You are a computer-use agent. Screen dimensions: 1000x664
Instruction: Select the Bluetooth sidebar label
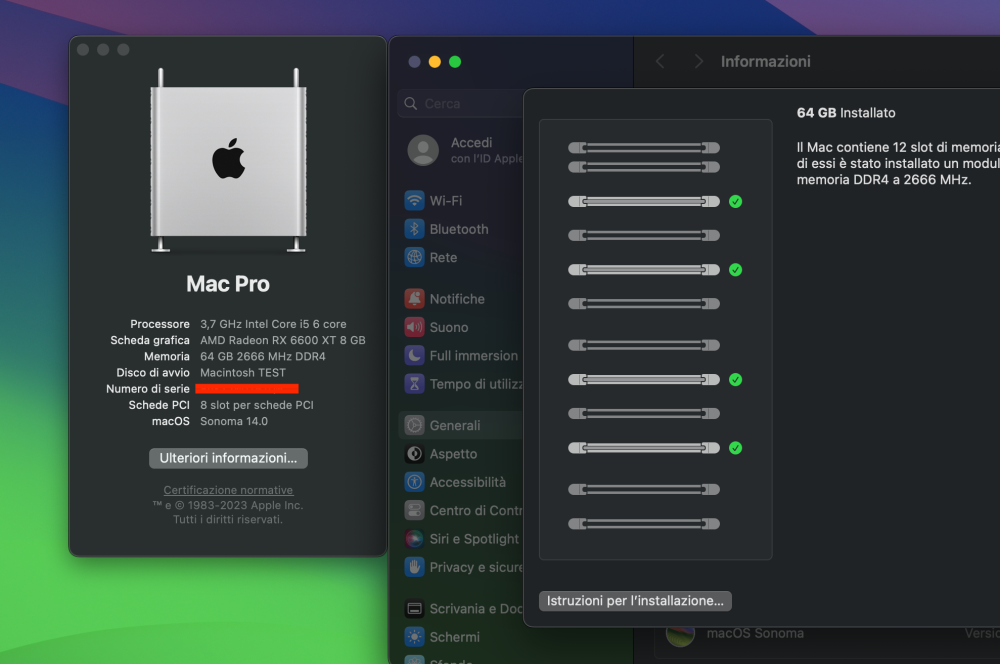(459, 229)
